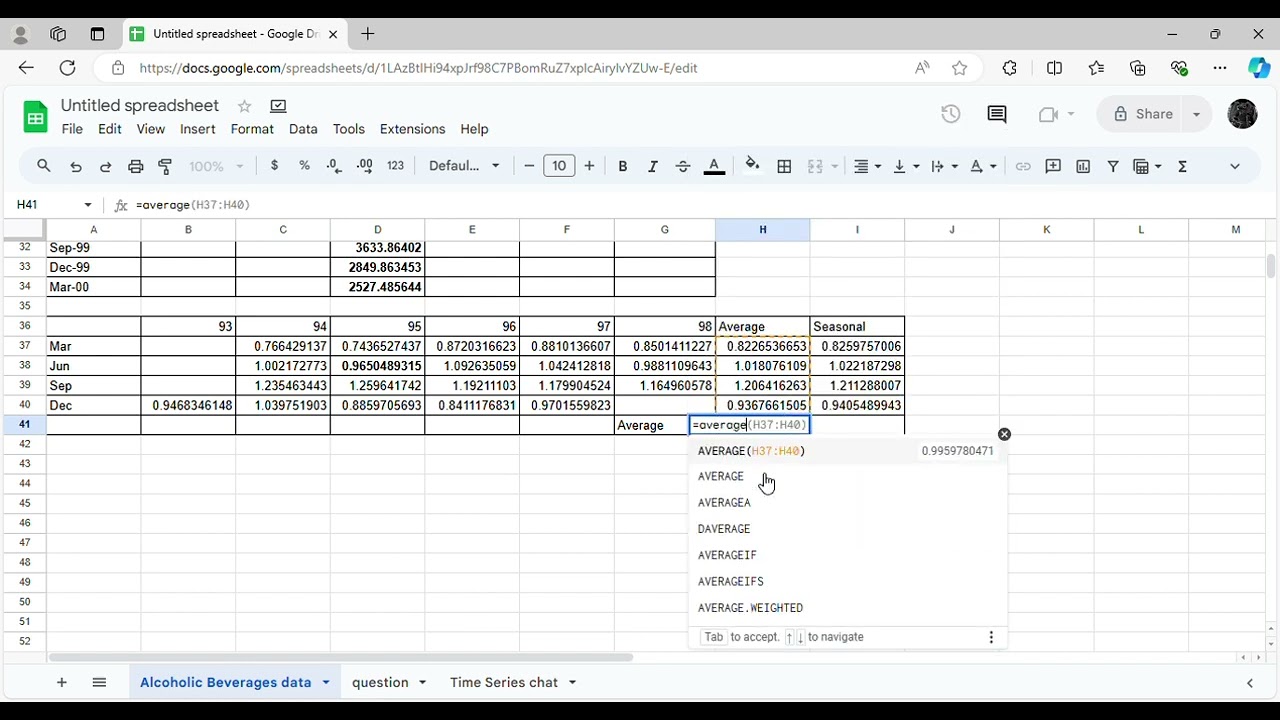
Task: Open the Default font dropdown
Action: (x=464, y=166)
